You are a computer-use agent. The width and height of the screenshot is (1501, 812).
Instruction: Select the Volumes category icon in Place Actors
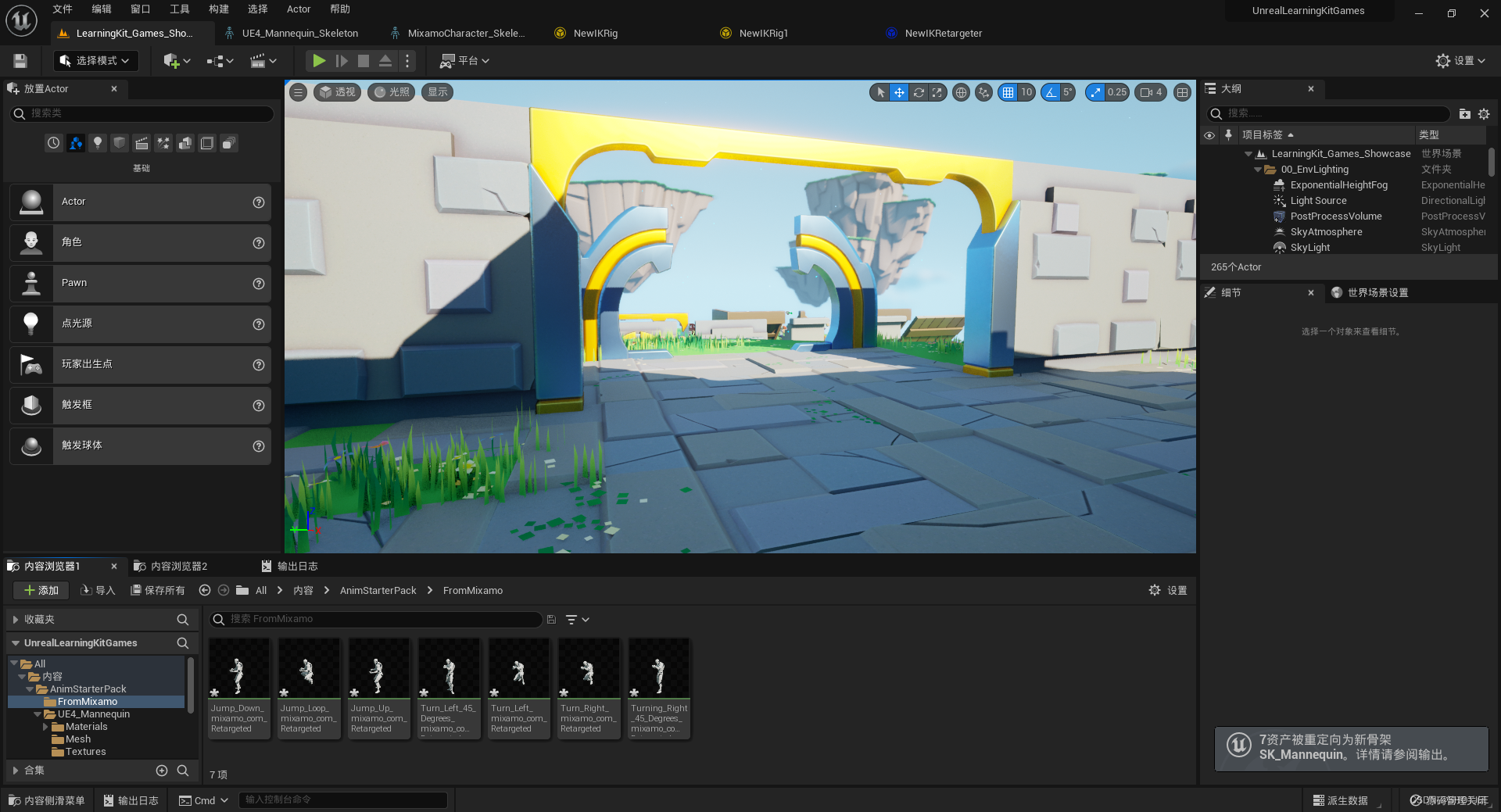pos(206,143)
